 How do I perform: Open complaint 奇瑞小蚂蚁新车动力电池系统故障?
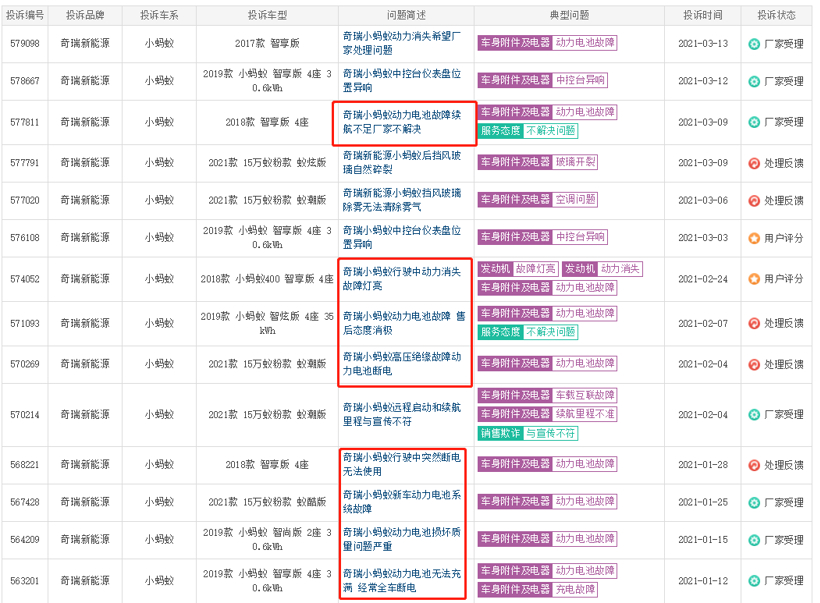pos(402,502)
